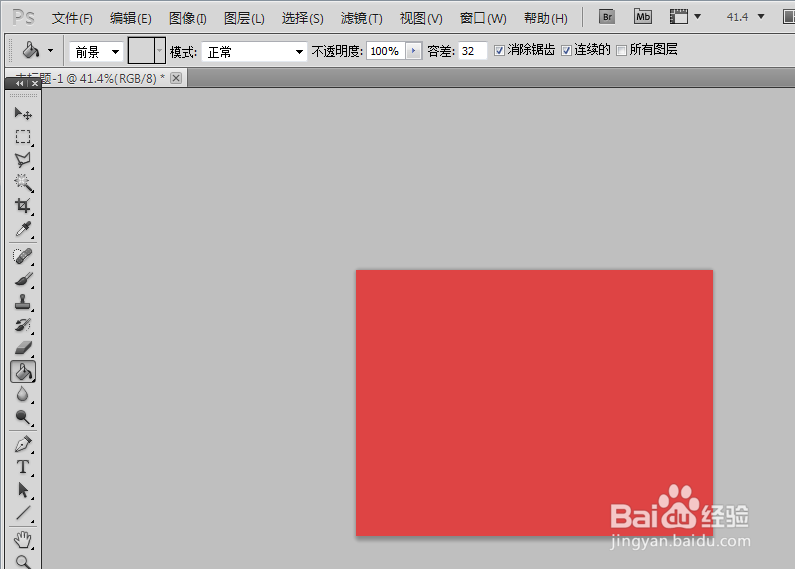The height and width of the screenshot is (569, 795).
Task: Open the 窗口(W) menu
Action: click(x=483, y=19)
